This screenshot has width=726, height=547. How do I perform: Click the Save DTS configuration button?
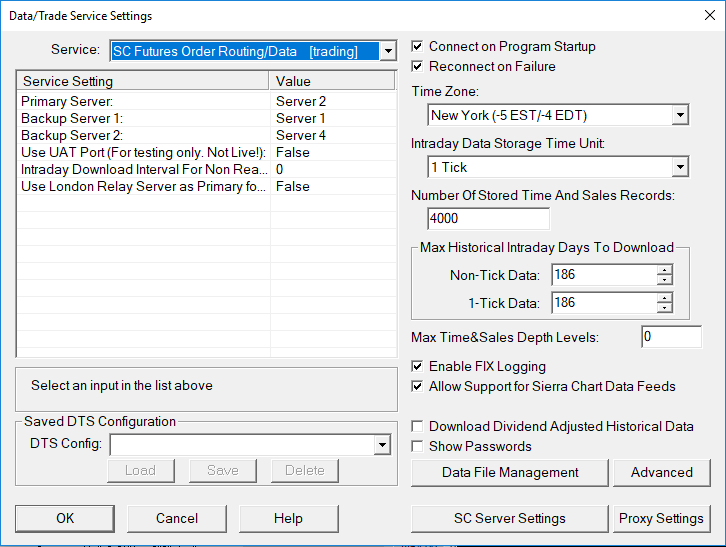coord(223,471)
